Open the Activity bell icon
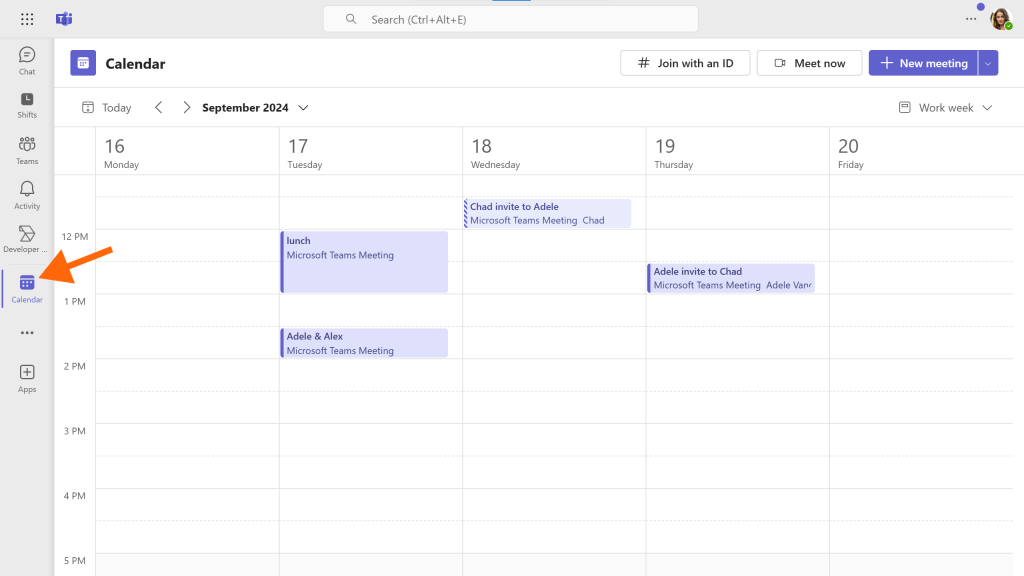The image size is (1024, 576). tap(27, 195)
